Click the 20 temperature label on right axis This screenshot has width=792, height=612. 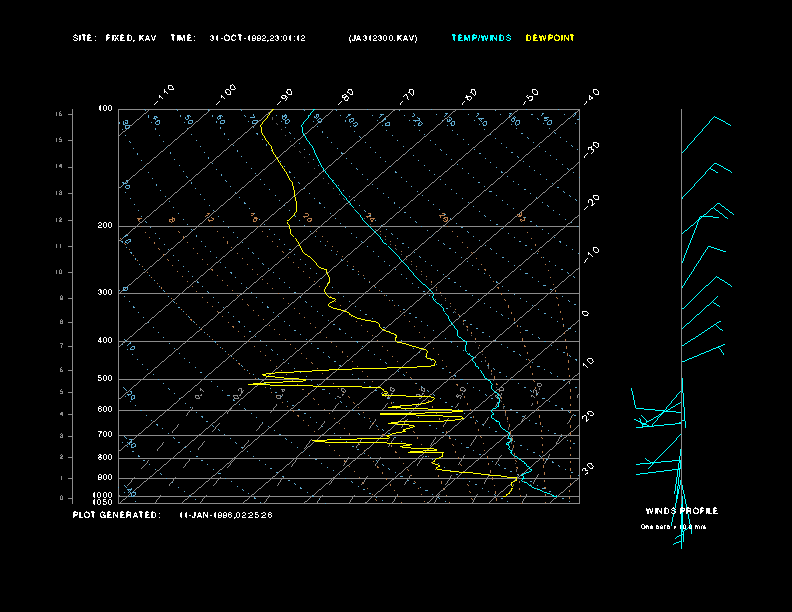coord(588,416)
